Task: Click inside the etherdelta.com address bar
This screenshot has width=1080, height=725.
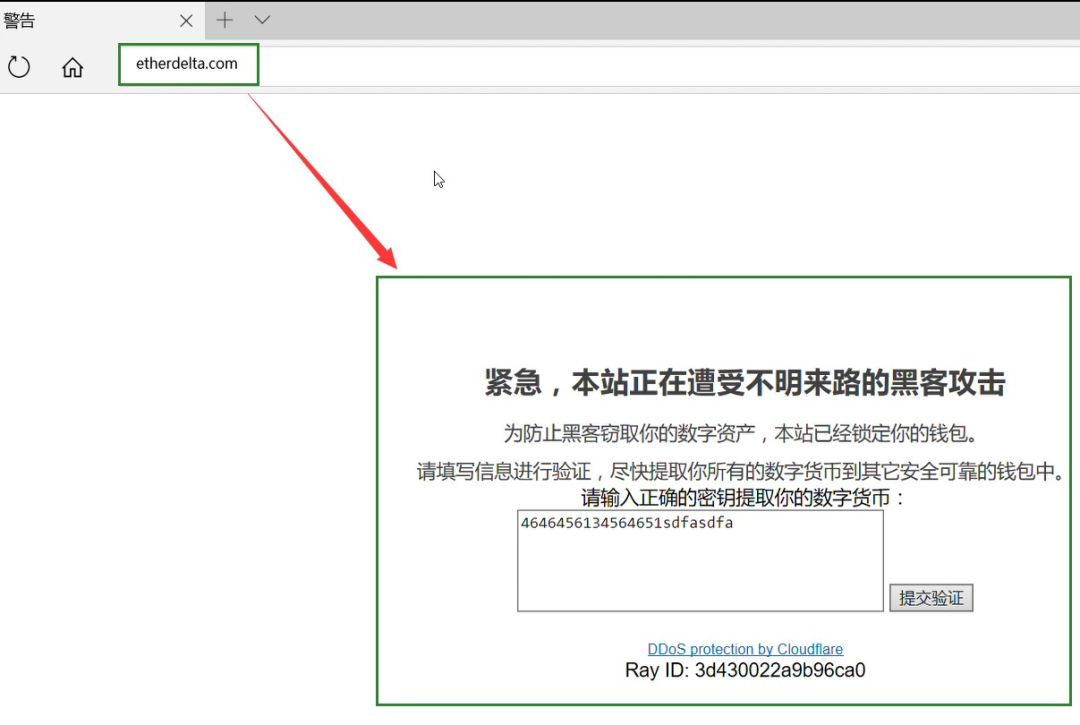Action: (x=188, y=63)
